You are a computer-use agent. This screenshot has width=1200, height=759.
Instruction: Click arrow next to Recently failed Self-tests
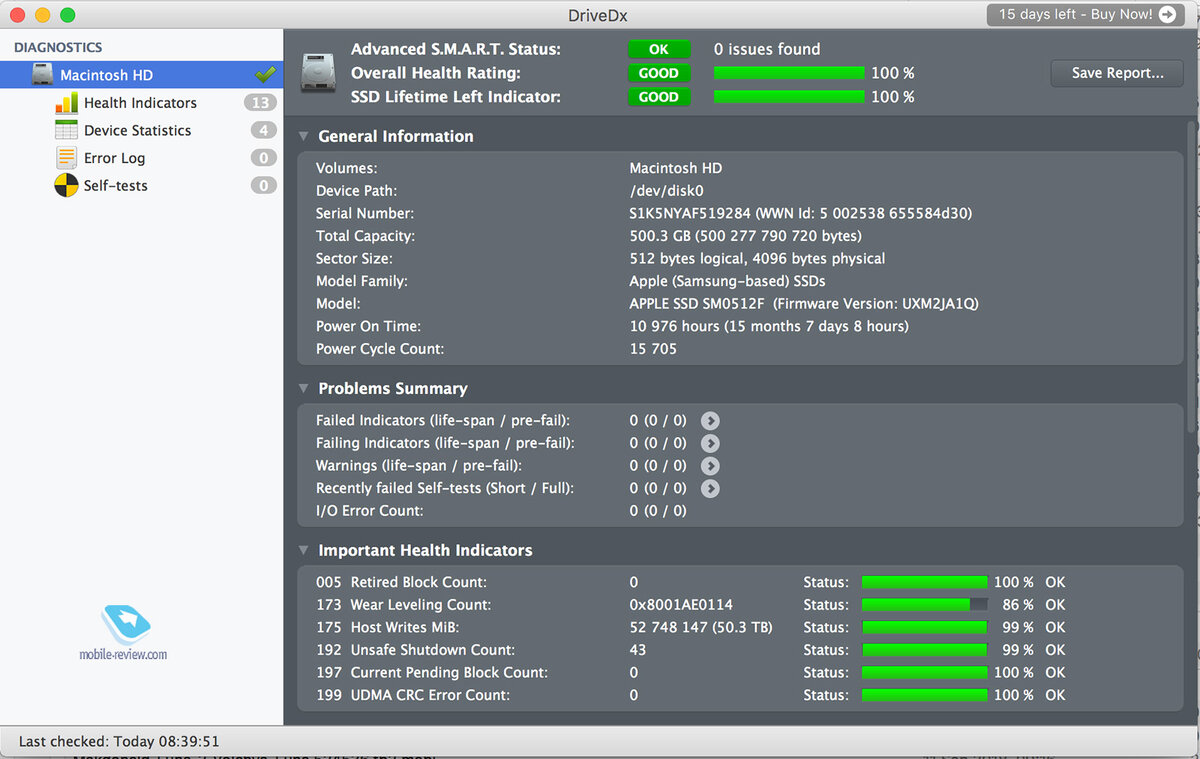(x=710, y=489)
